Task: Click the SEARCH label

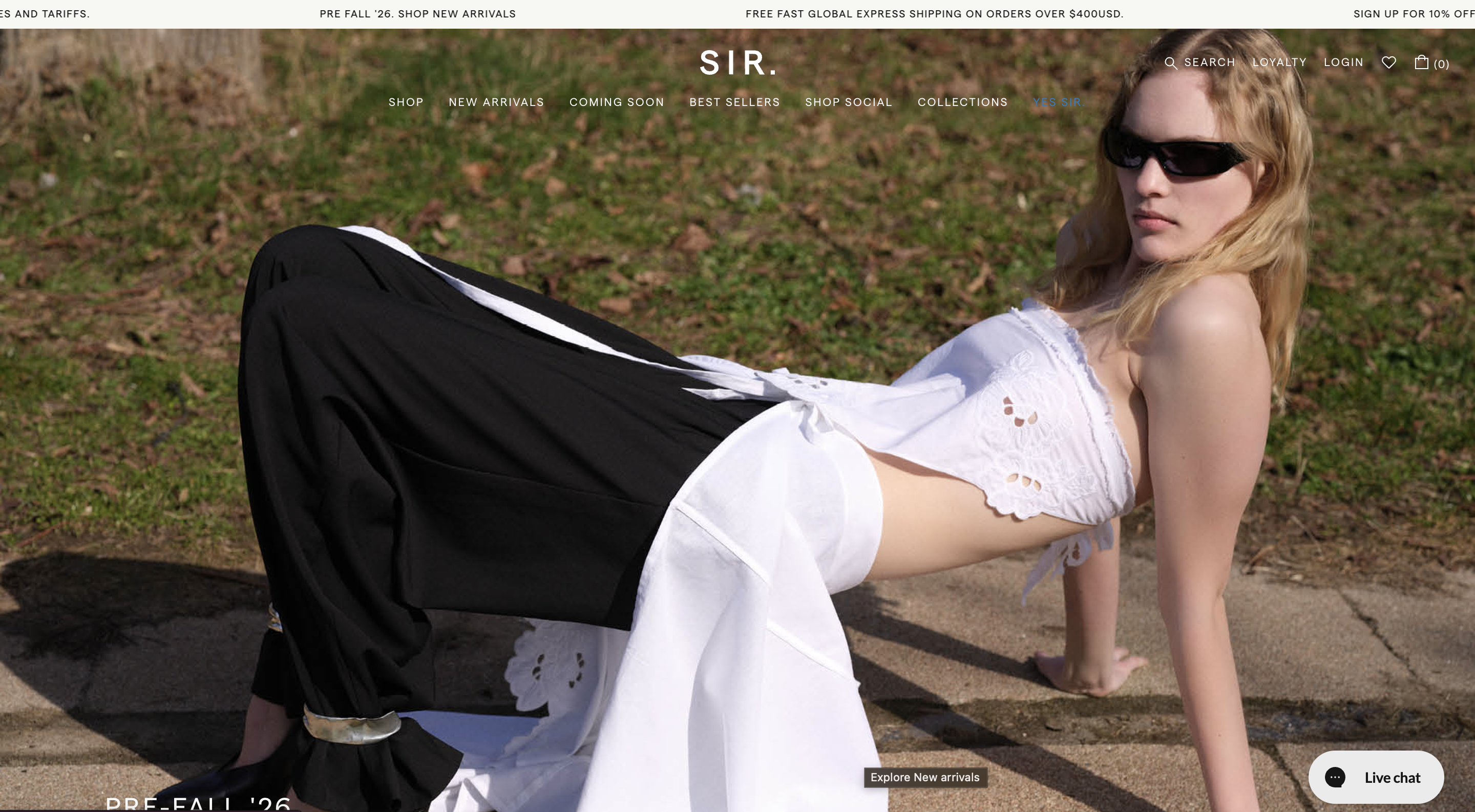Action: pyautogui.click(x=1209, y=62)
